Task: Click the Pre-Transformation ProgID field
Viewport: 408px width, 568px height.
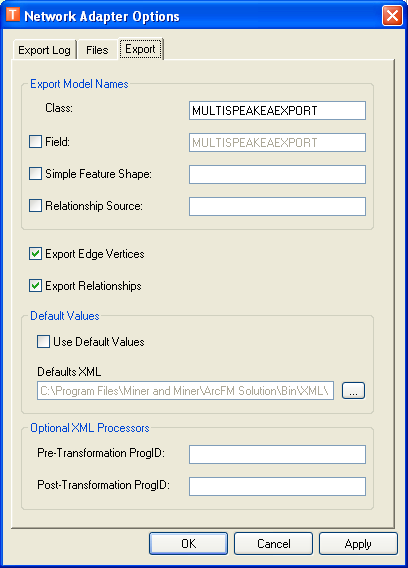Action: coord(277,454)
